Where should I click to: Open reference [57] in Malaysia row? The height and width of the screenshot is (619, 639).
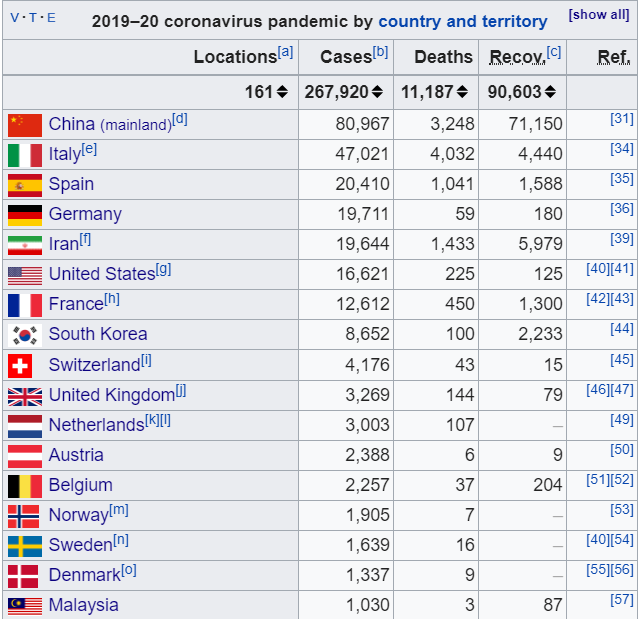[x=621, y=600]
